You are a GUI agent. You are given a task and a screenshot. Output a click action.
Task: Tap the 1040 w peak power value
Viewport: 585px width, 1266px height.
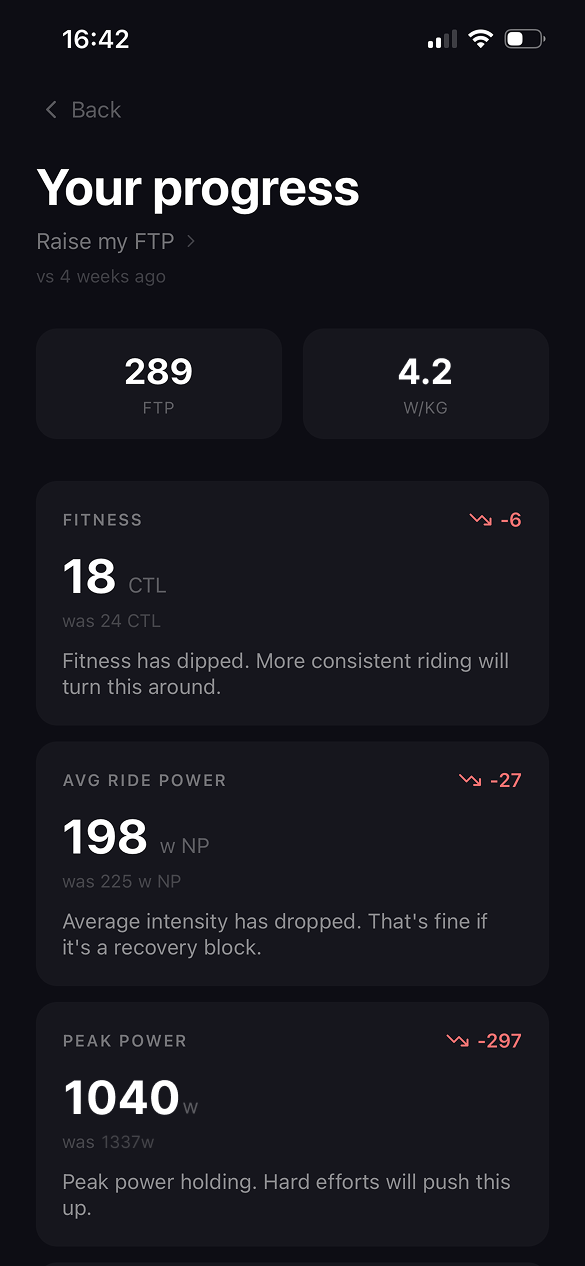tap(123, 1097)
